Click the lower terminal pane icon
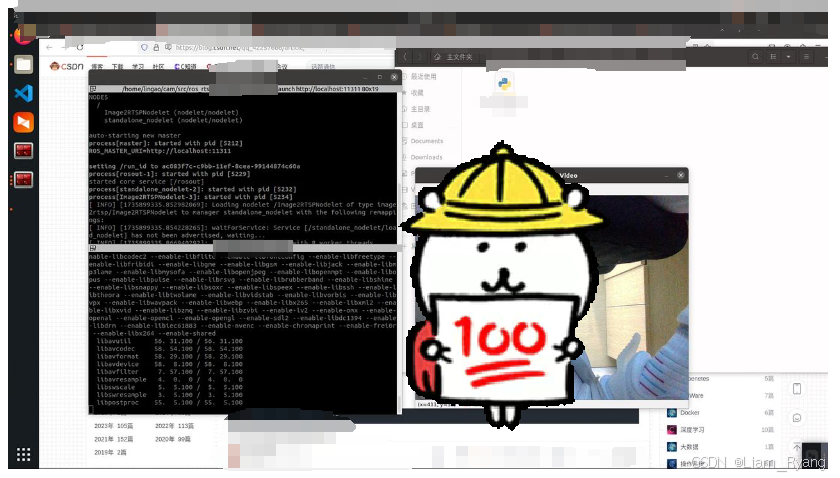The height and width of the screenshot is (478, 840). point(93,248)
